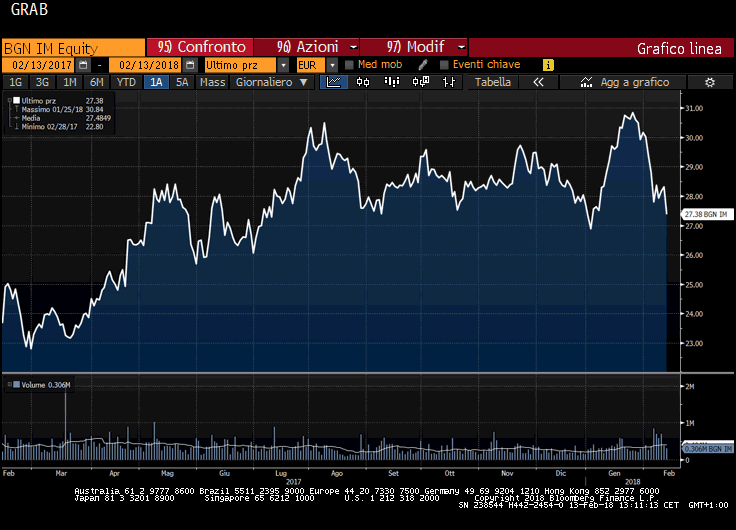Click the 2M volume axis label

click(690, 387)
